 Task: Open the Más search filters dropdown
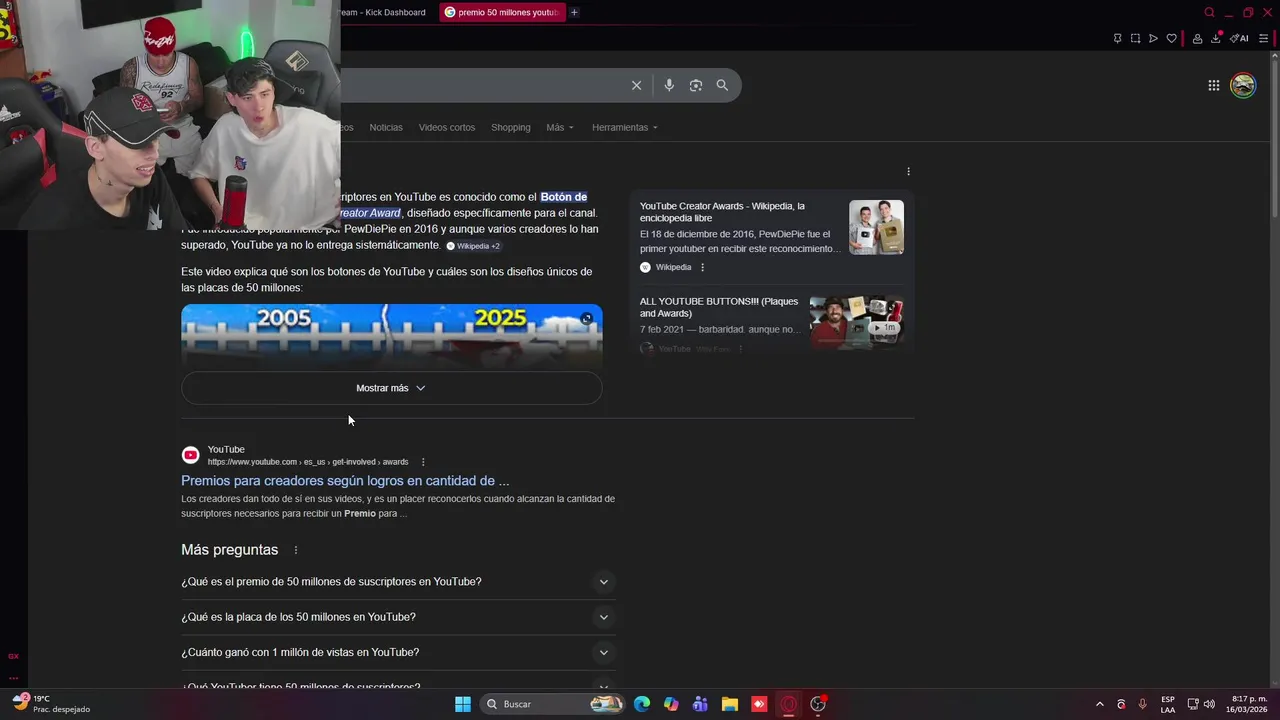pos(560,127)
